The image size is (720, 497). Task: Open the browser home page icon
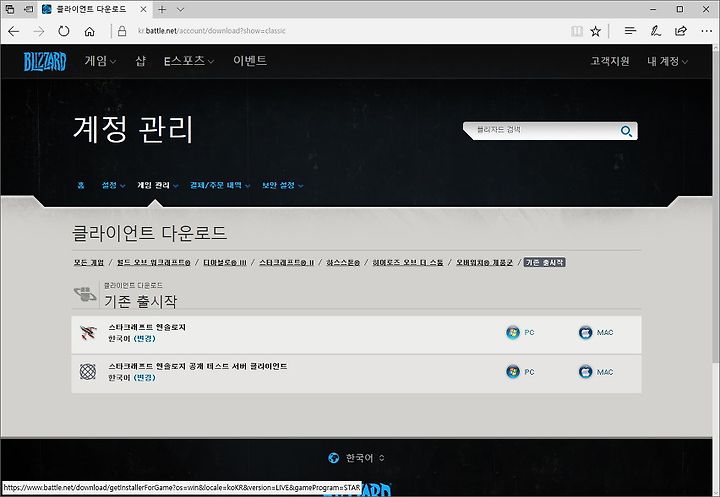click(x=90, y=31)
